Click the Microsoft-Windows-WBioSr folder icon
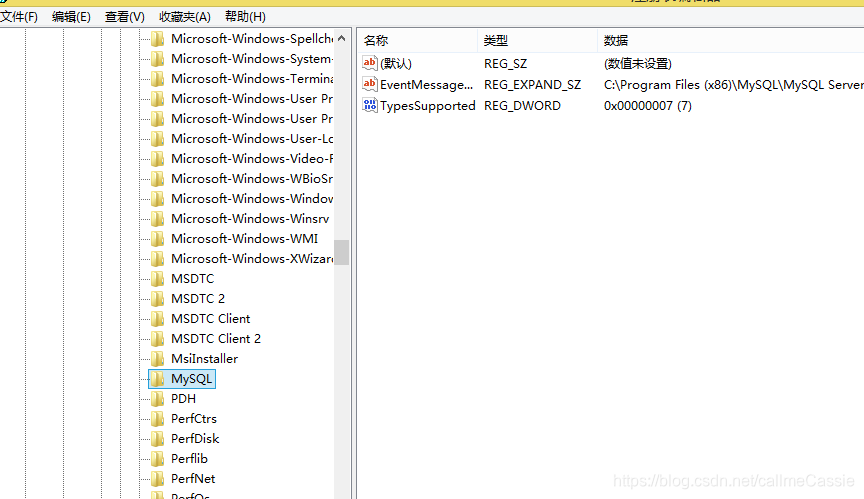Image resolution: width=864 pixels, height=499 pixels. click(158, 179)
